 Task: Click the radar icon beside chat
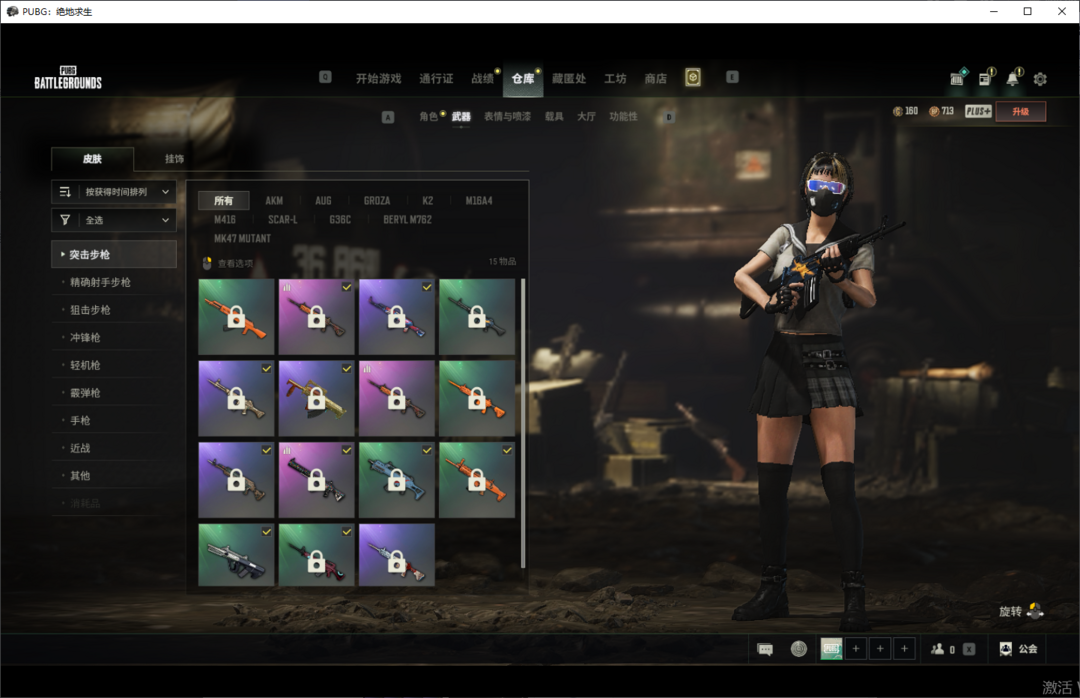coord(798,649)
